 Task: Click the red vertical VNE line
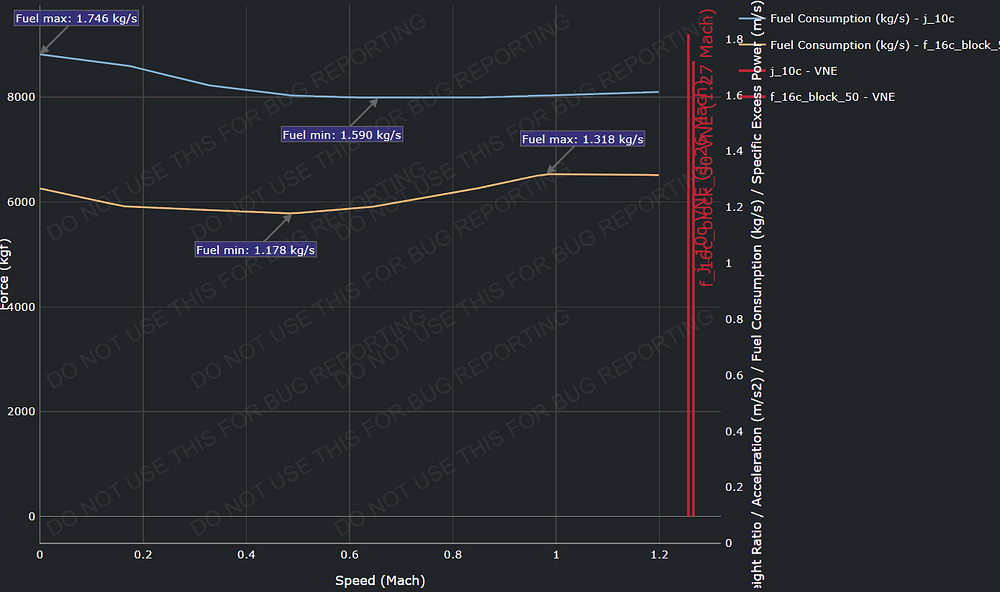[689, 300]
